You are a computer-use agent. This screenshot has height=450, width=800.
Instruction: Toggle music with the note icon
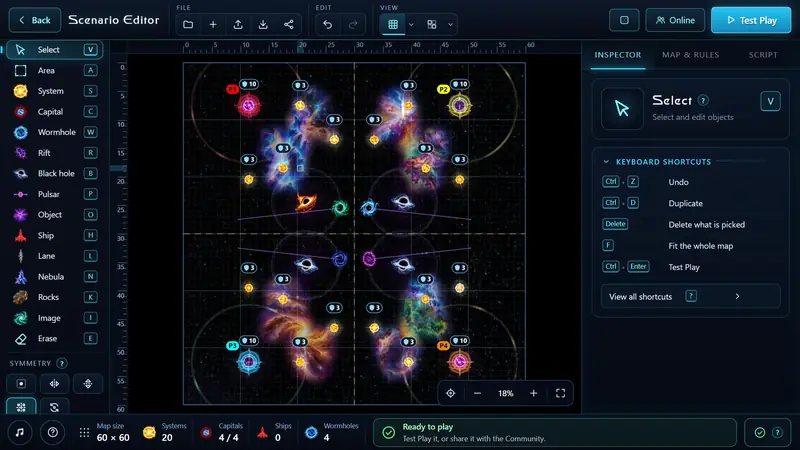[20, 433]
